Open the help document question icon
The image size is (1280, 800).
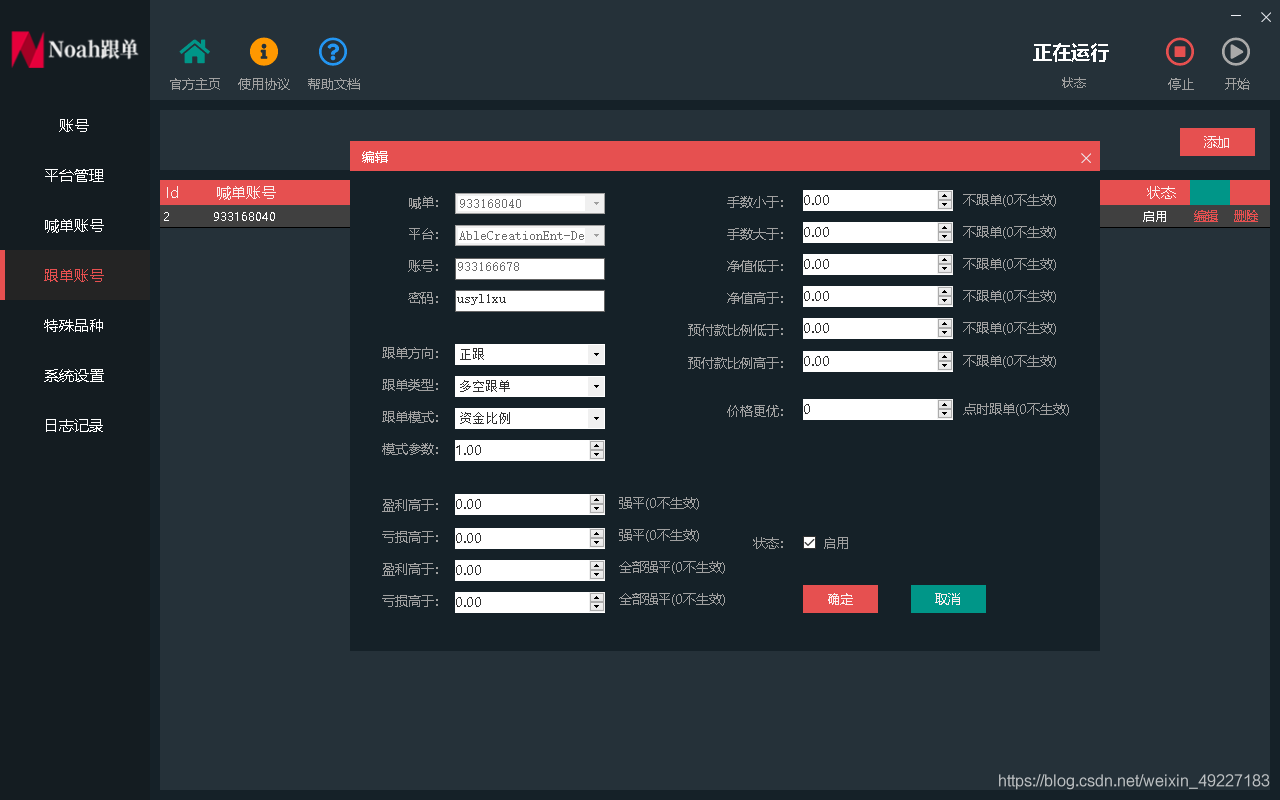tap(333, 51)
